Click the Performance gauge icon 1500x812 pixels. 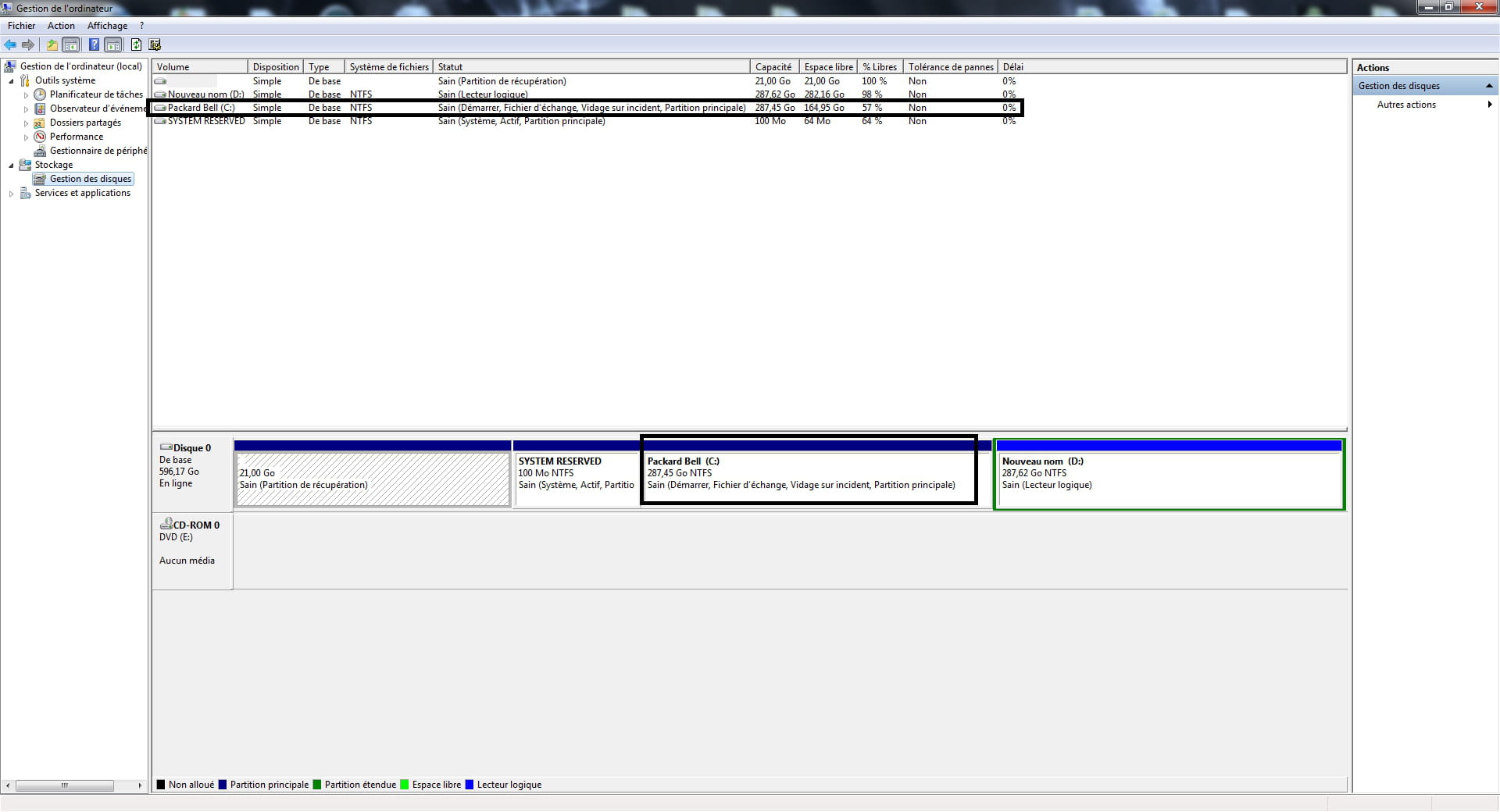click(x=40, y=137)
